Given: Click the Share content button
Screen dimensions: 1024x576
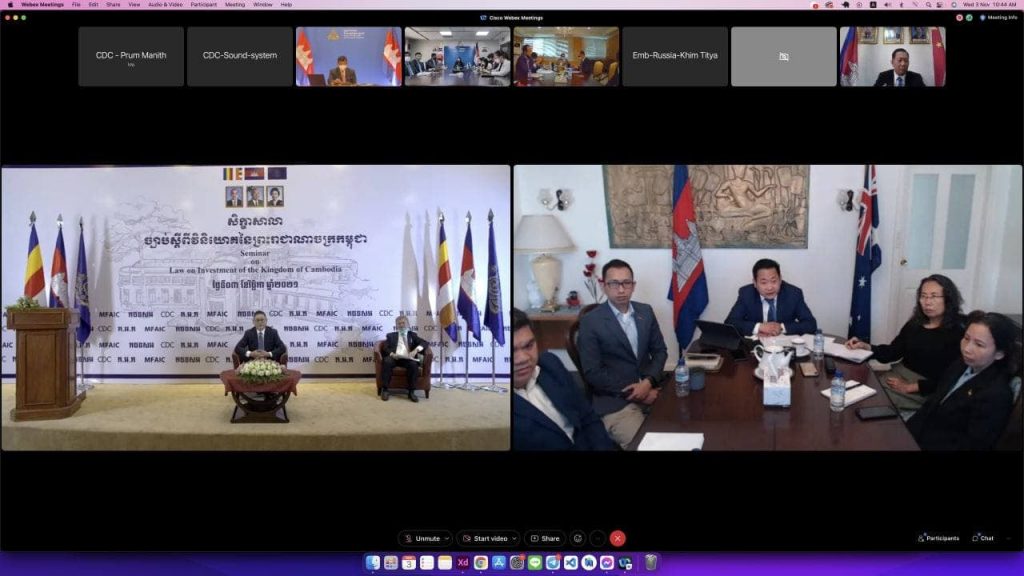Looking at the screenshot, I should (x=545, y=538).
